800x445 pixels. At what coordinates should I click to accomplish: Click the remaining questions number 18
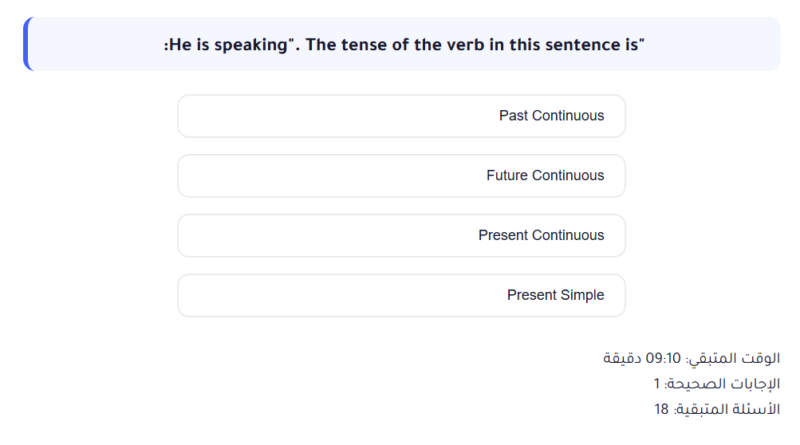(x=661, y=410)
